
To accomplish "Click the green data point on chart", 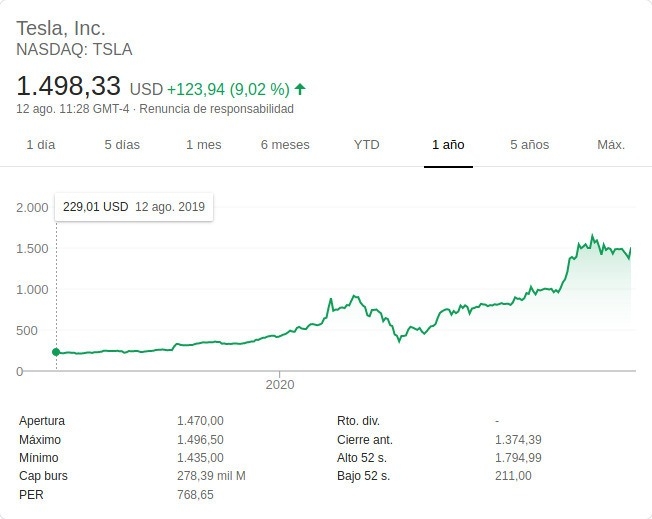I will tap(56, 352).
